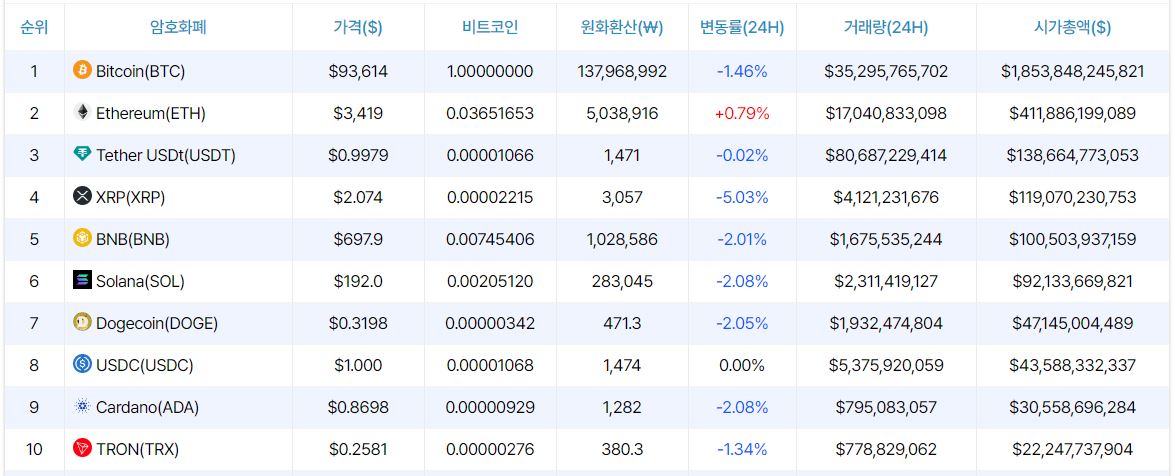Open the XRP(XRP) name link
Image resolution: width=1174 pixels, height=476 pixels.
130,197
